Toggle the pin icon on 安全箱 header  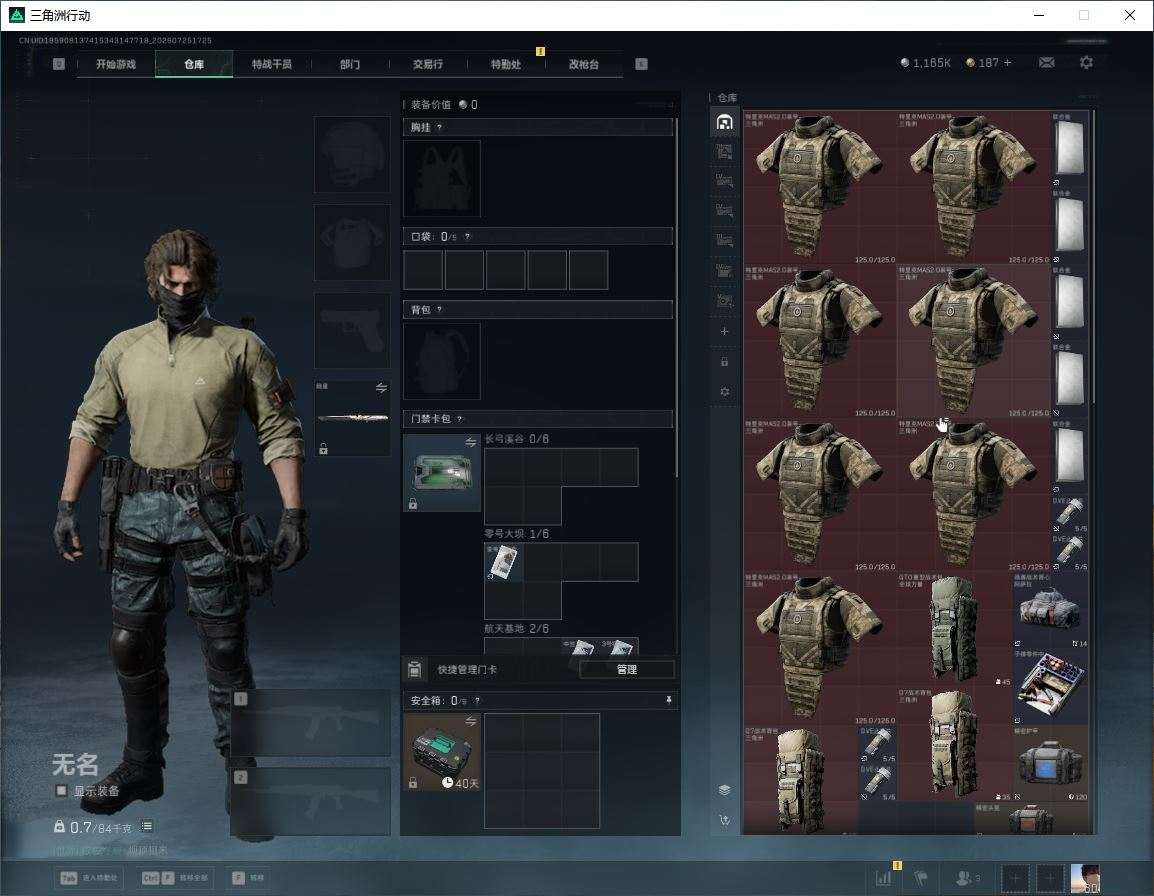click(x=668, y=700)
